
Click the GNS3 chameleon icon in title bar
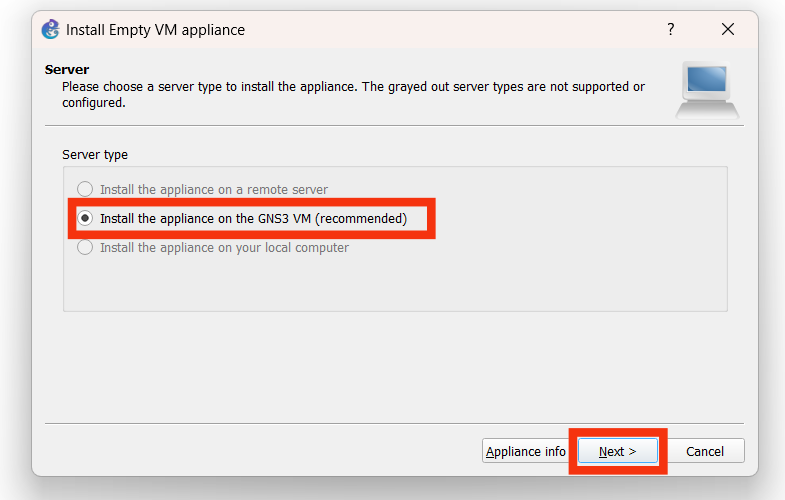(x=51, y=30)
